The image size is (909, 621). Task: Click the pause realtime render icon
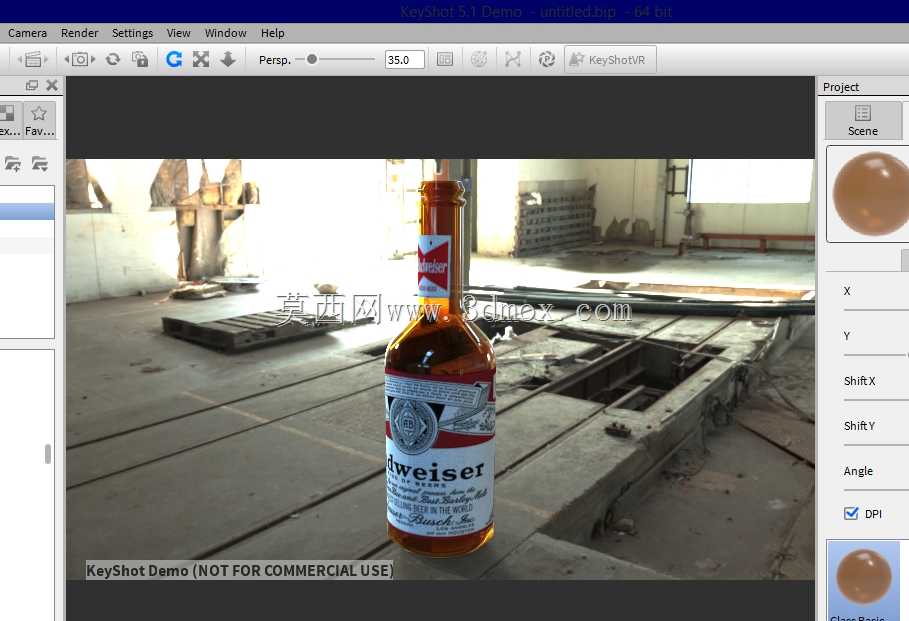[546, 59]
